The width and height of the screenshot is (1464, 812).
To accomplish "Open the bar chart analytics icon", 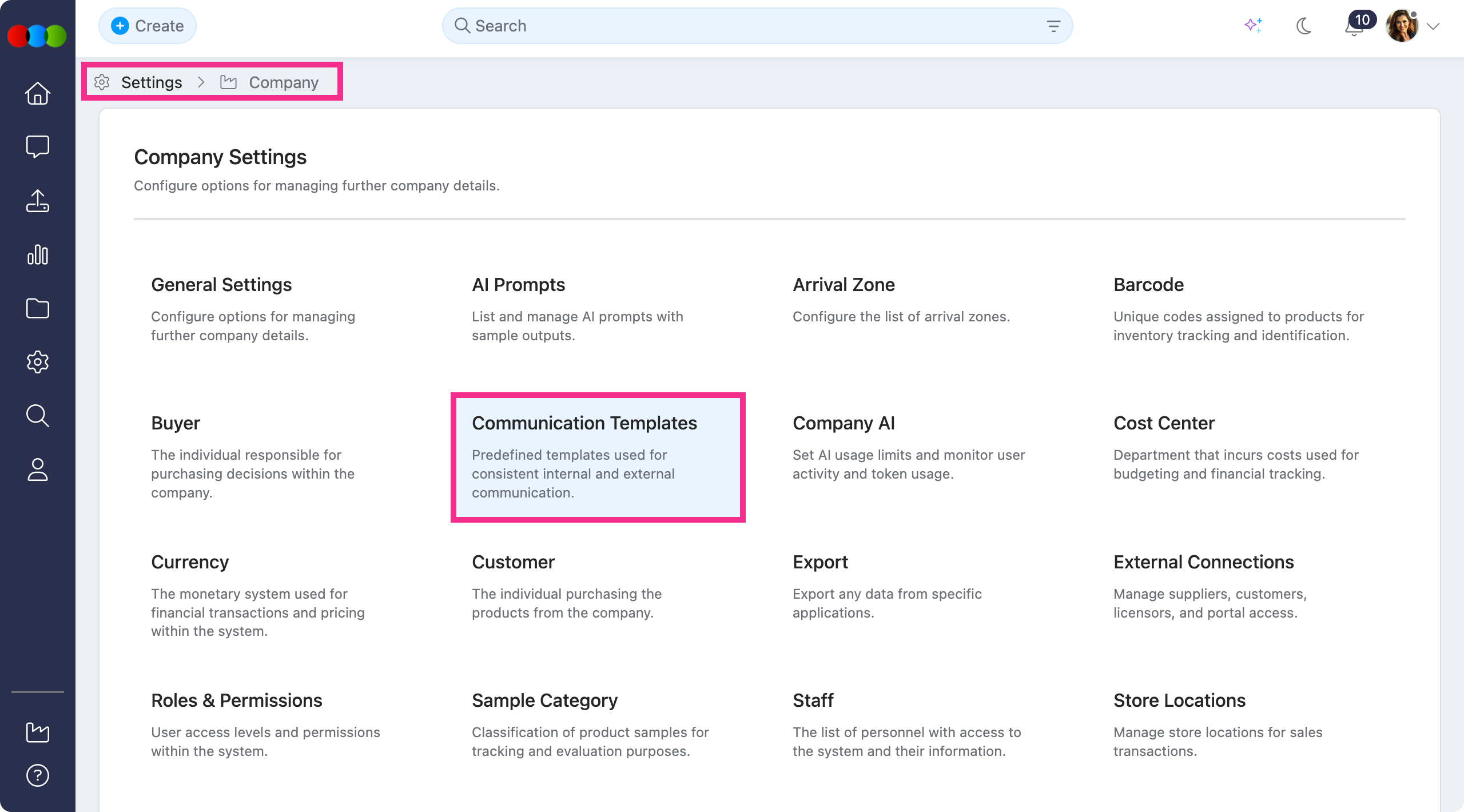I will pyautogui.click(x=38, y=254).
